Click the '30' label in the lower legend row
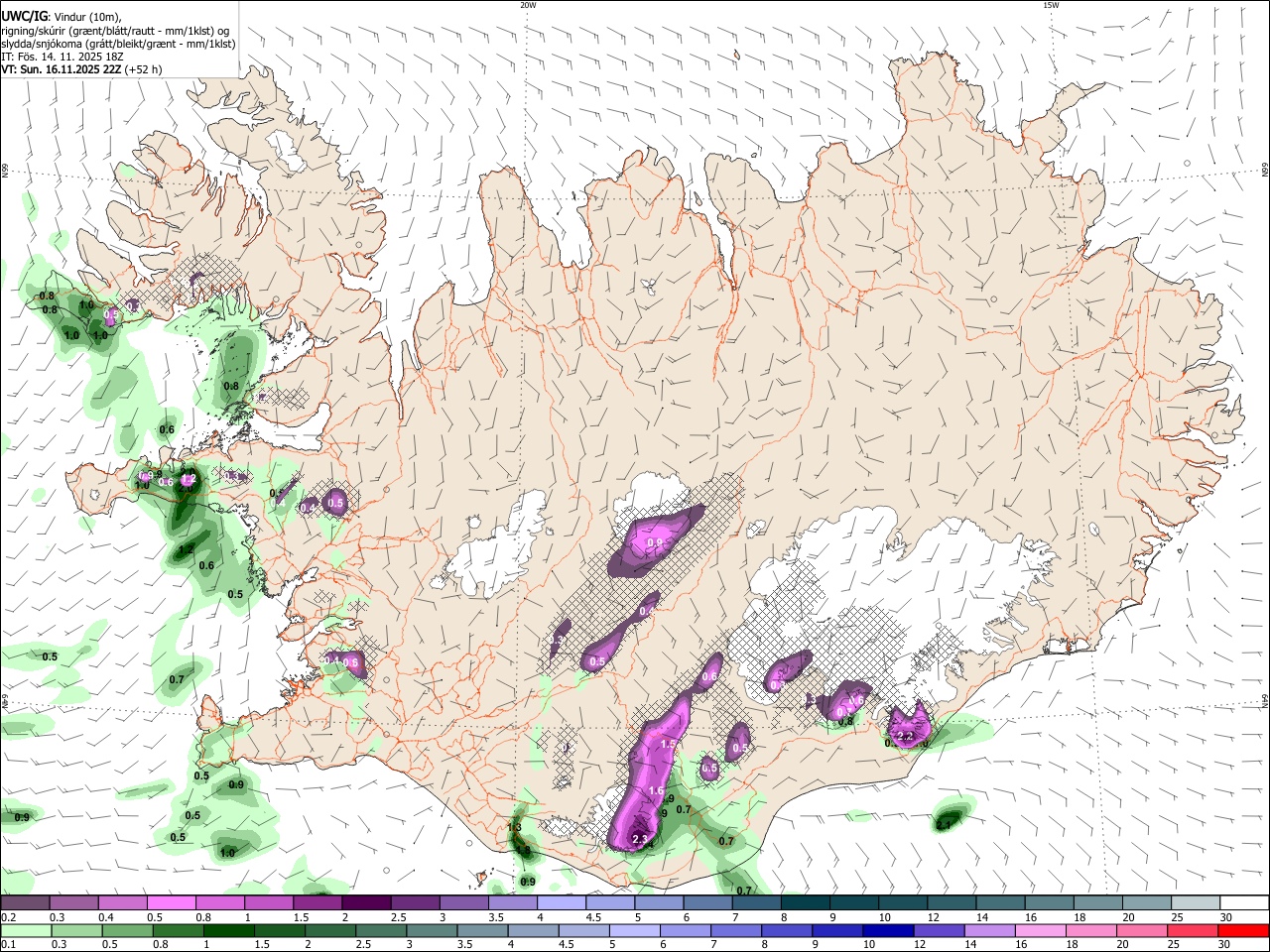 pos(1223,944)
